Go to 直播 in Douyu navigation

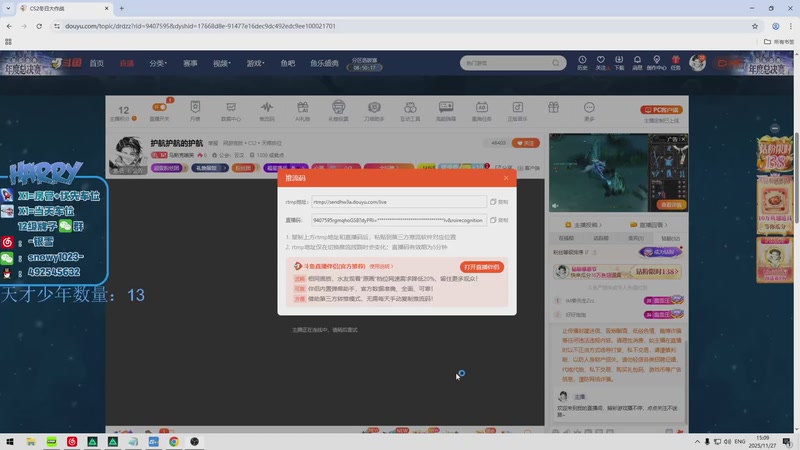point(127,63)
